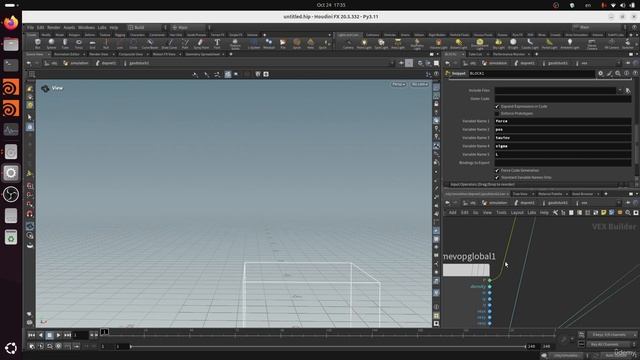Image resolution: width=640 pixels, height=360 pixels.
Task: Click the play forward button
Action: [58, 335]
